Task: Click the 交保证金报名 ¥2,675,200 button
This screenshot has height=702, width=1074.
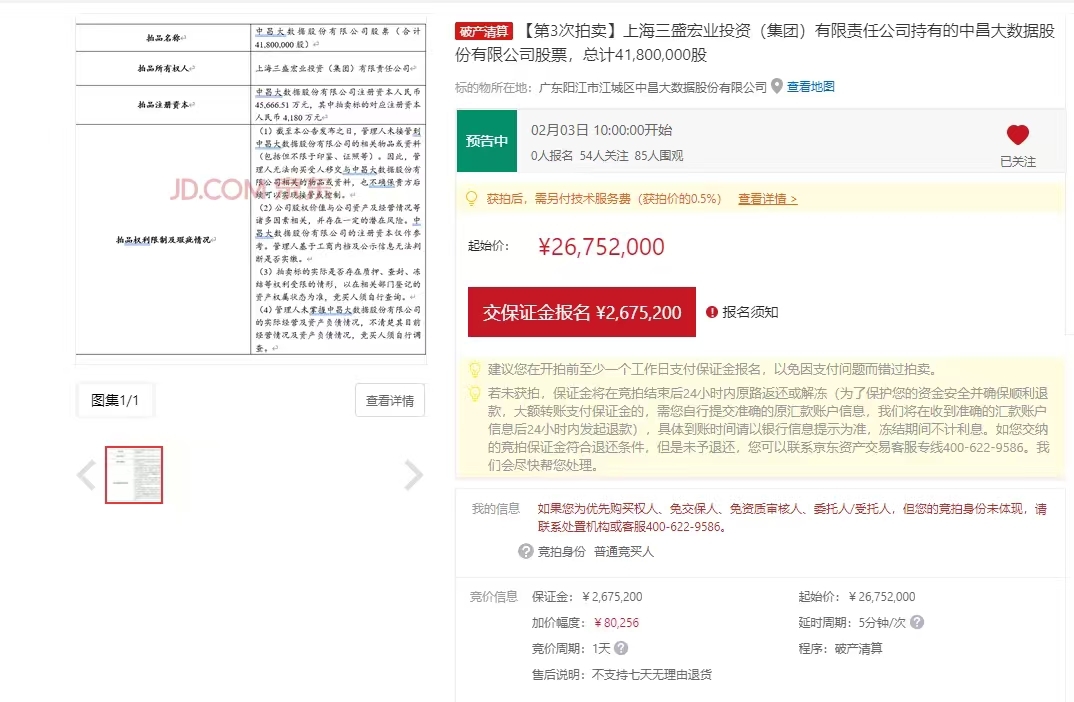Action: click(582, 312)
